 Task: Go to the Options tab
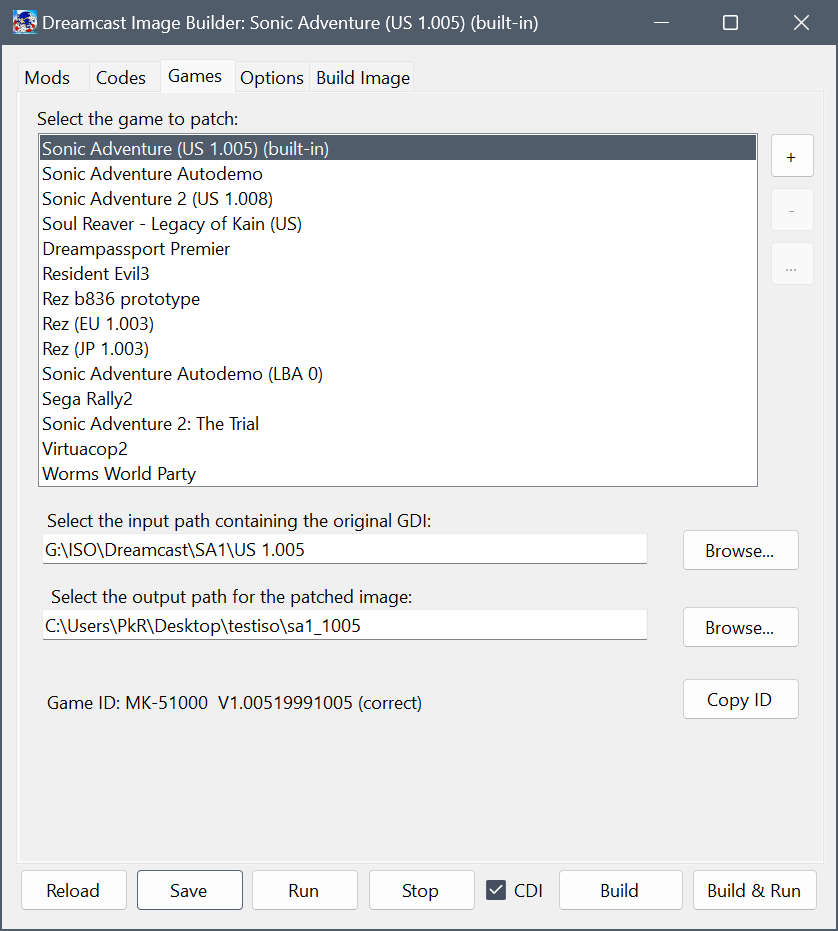[271, 77]
